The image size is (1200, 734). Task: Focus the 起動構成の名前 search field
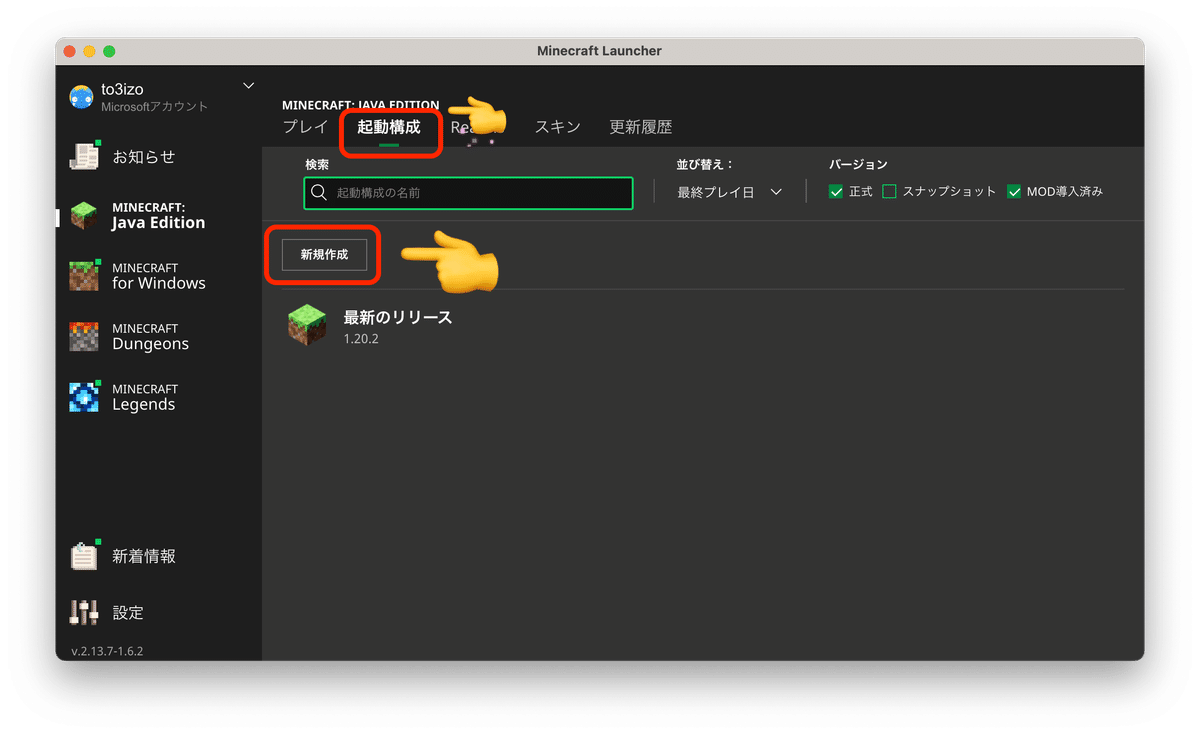(x=468, y=192)
